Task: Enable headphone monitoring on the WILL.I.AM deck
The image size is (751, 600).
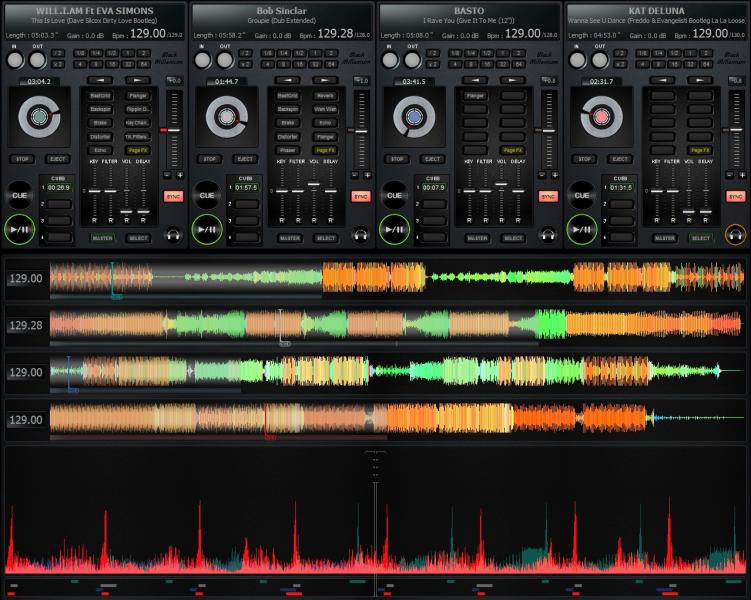Action: [x=173, y=235]
